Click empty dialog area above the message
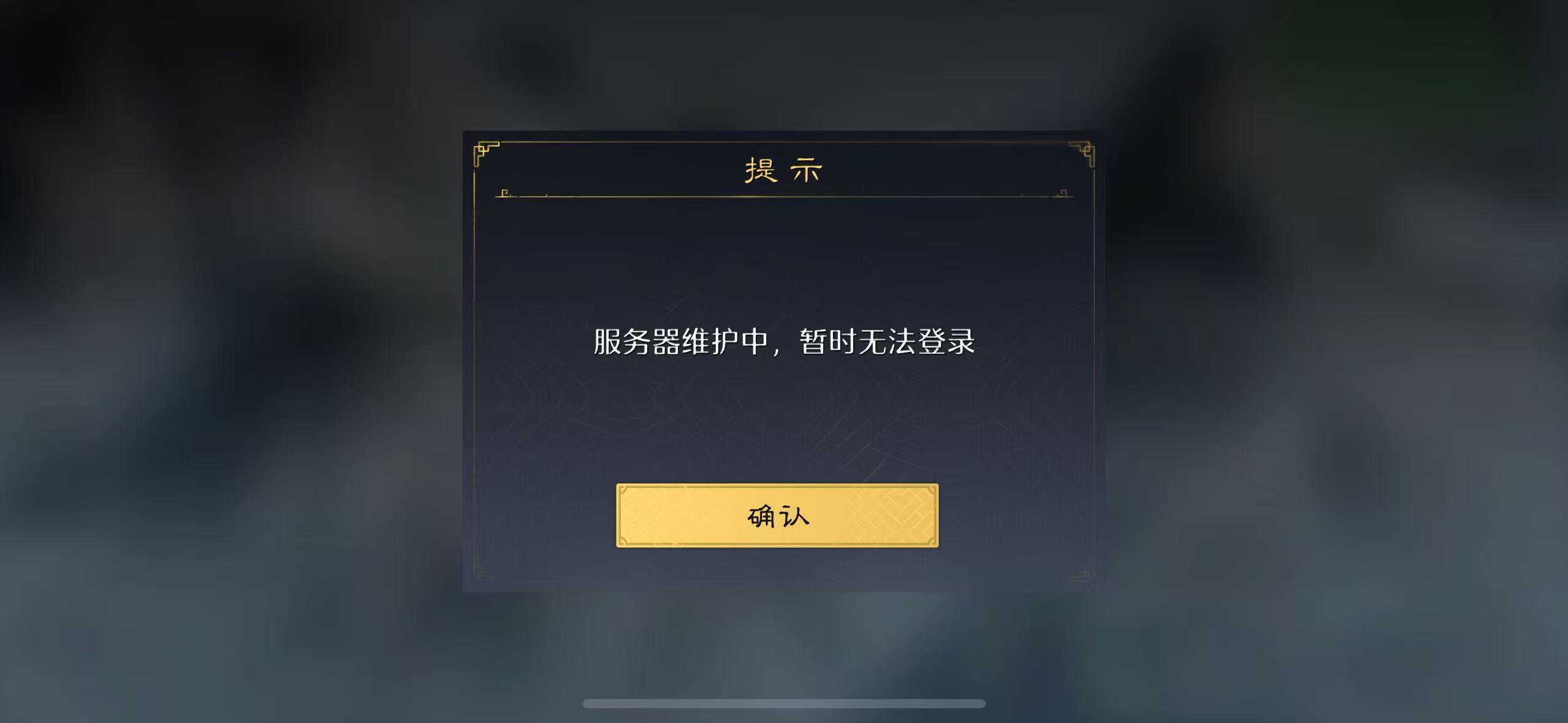1568x723 pixels. click(784, 258)
